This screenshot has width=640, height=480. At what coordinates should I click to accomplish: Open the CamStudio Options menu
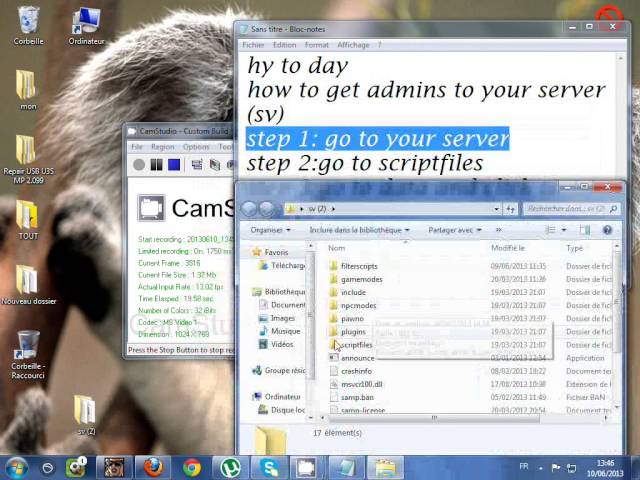(x=196, y=147)
